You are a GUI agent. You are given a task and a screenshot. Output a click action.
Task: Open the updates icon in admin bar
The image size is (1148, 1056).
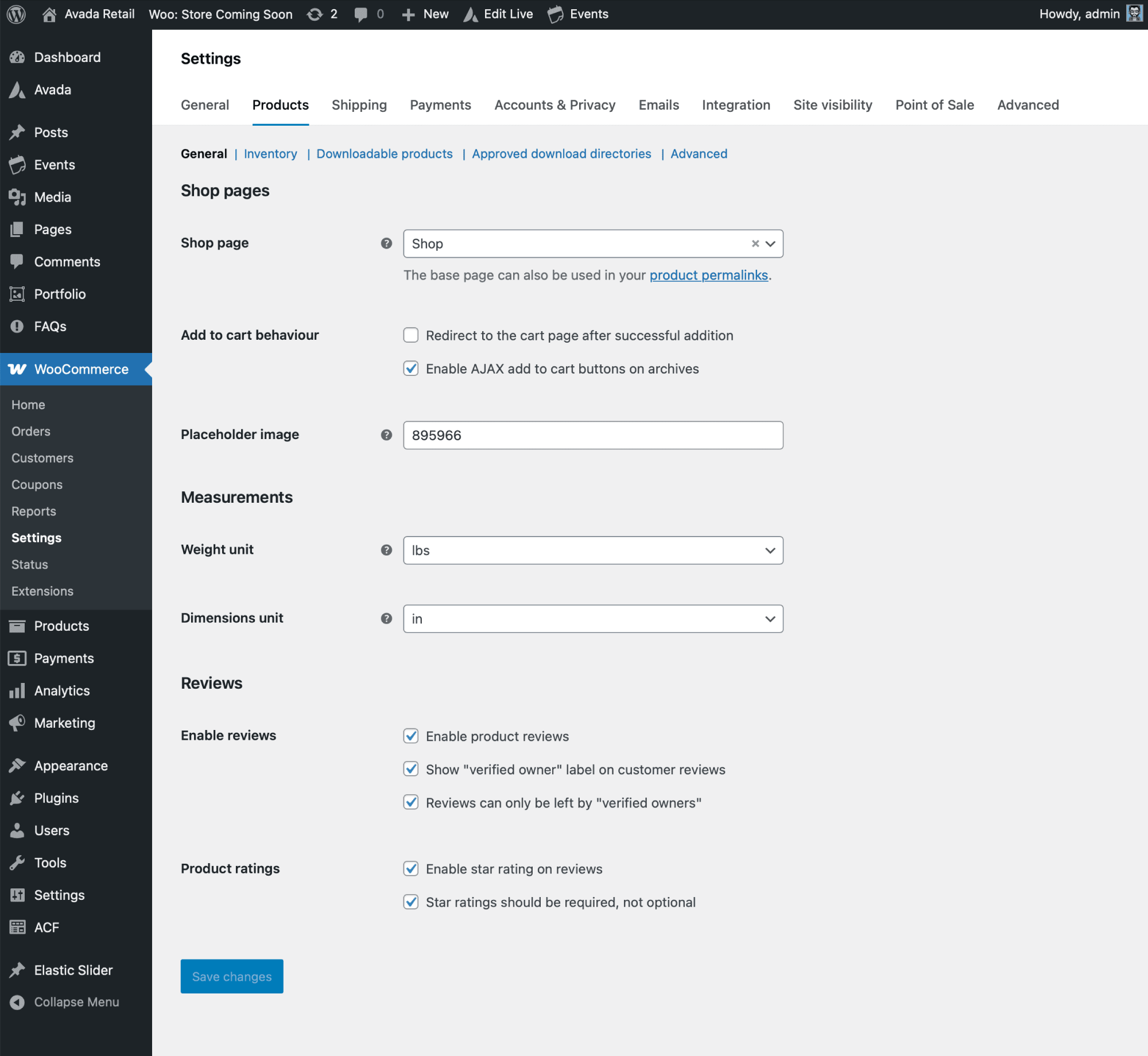click(315, 14)
